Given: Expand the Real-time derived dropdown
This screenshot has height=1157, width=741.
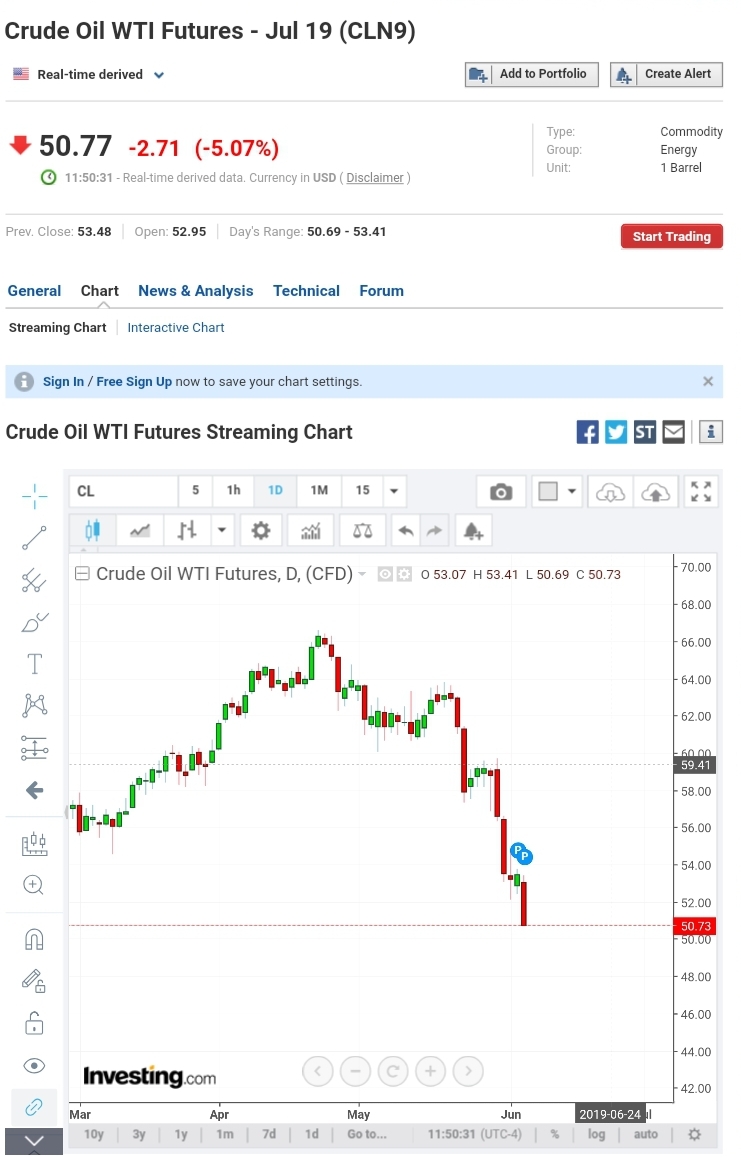Looking at the screenshot, I should [159, 75].
